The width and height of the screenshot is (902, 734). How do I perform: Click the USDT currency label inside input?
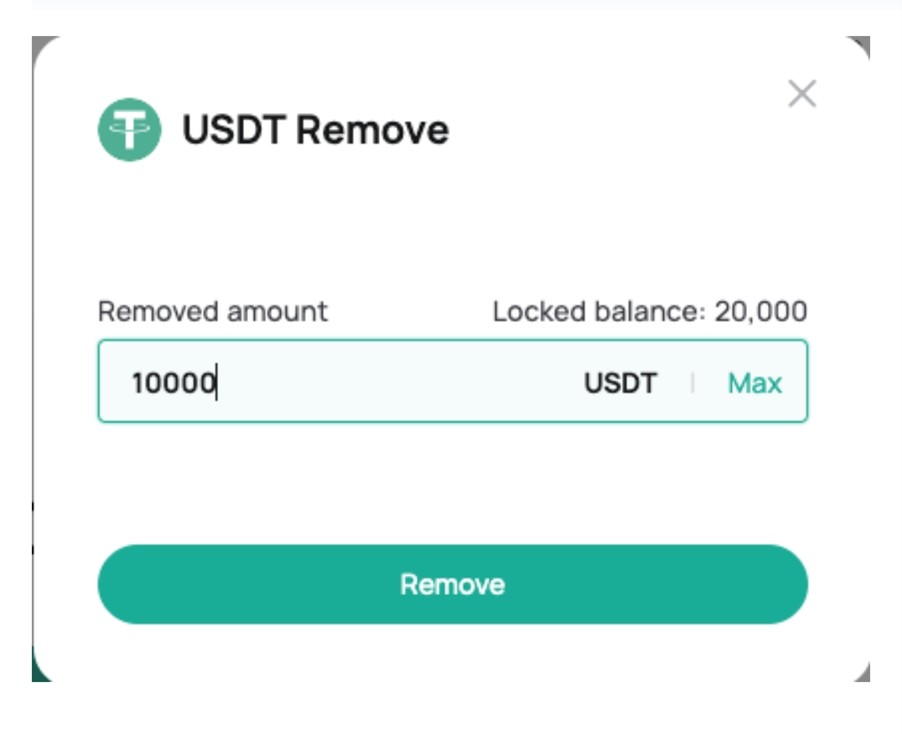pyautogui.click(x=620, y=383)
